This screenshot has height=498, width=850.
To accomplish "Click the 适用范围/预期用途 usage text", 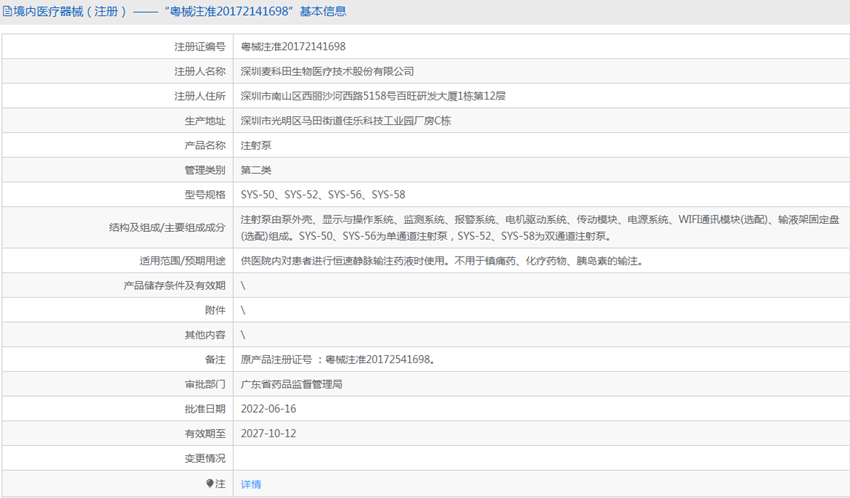I will click(440, 260).
